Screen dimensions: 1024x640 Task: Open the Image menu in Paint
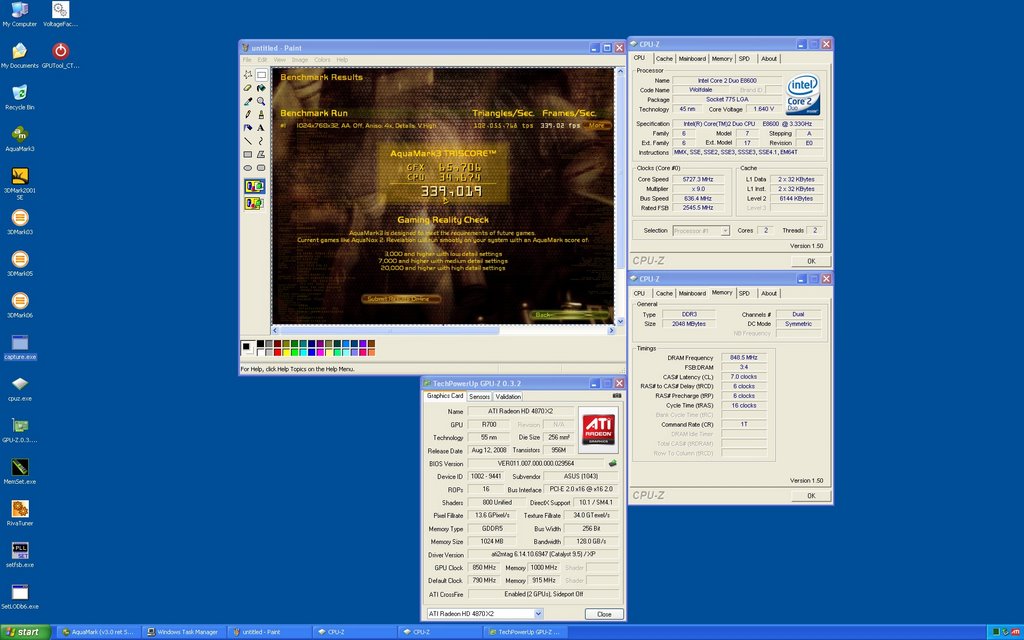[x=300, y=59]
